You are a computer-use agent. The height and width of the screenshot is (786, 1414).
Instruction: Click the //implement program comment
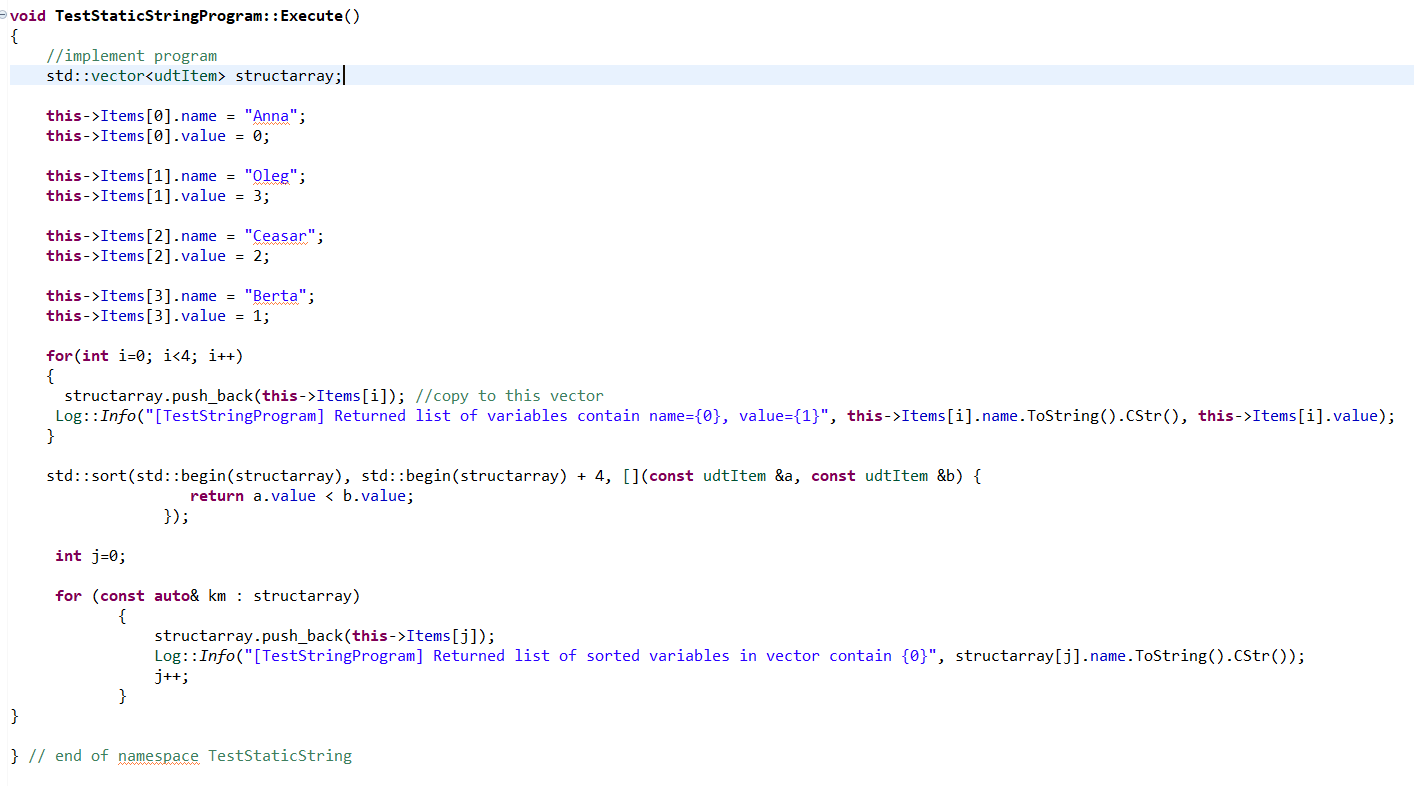pyautogui.click(x=131, y=56)
